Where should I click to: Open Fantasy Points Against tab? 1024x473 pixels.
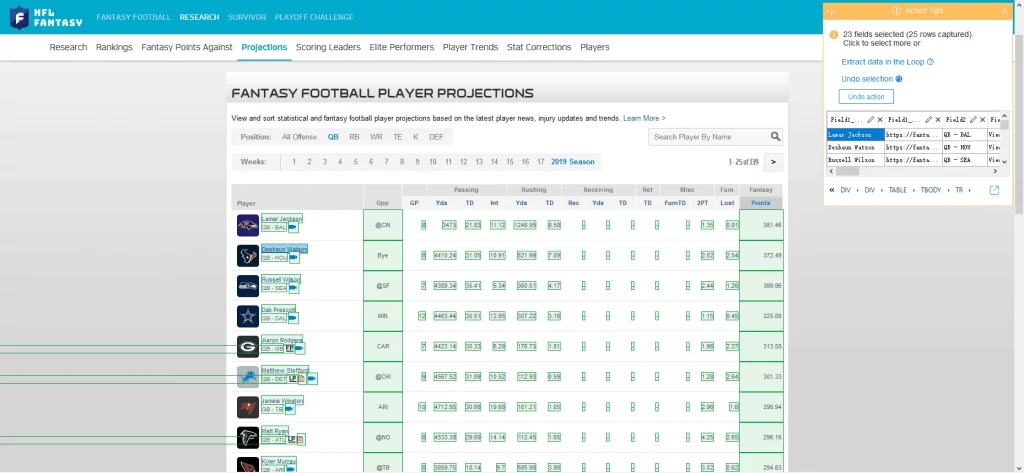tap(187, 47)
